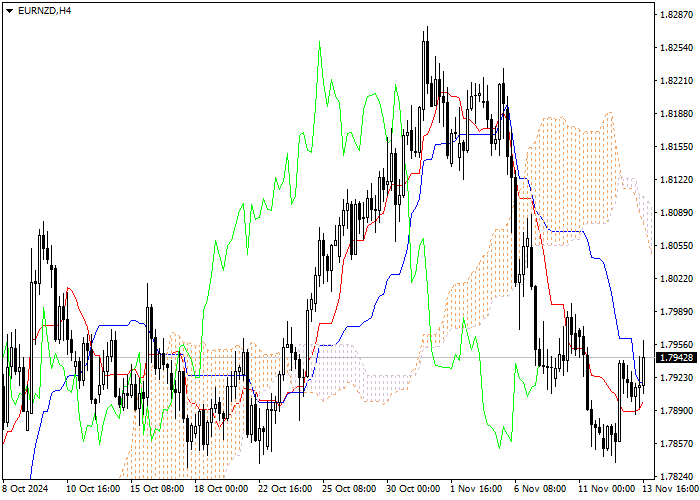The image size is (700, 500).
Task: Click the 1.78240 price axis value
Action: click(x=676, y=477)
